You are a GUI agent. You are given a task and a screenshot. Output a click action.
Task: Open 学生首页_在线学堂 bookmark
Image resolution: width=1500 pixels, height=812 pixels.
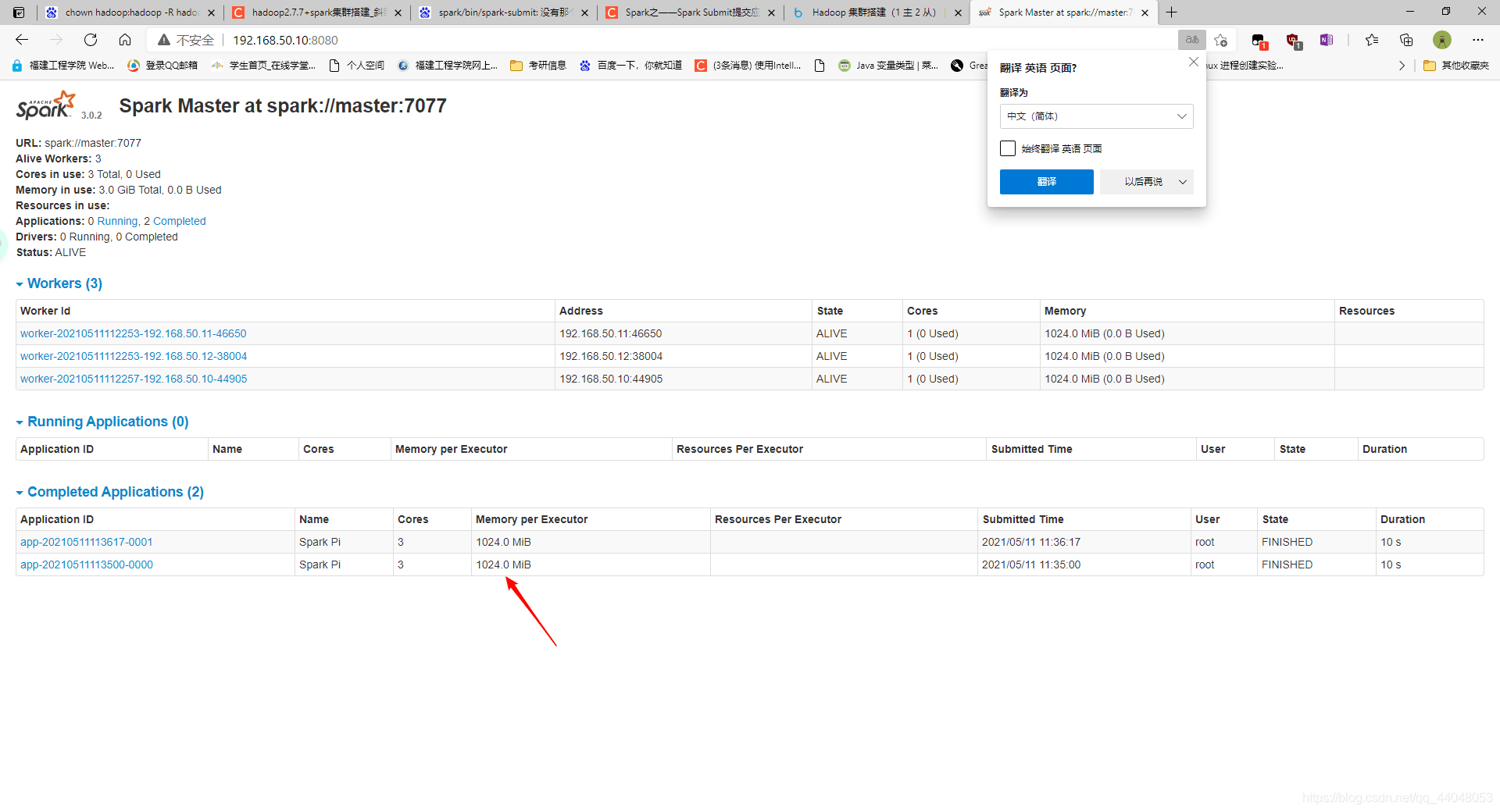coord(263,66)
